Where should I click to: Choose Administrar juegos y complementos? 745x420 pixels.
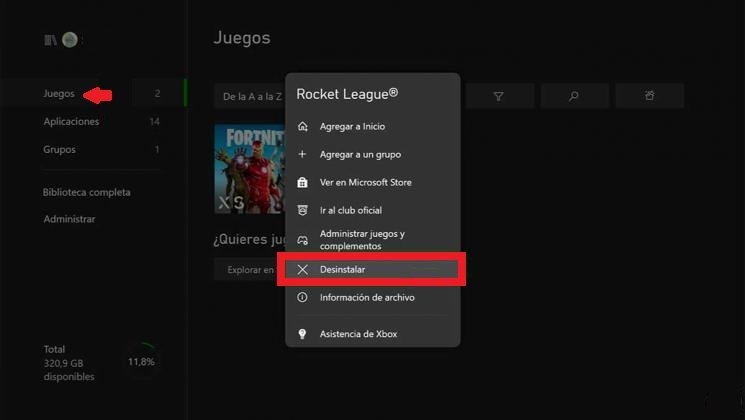(x=373, y=240)
